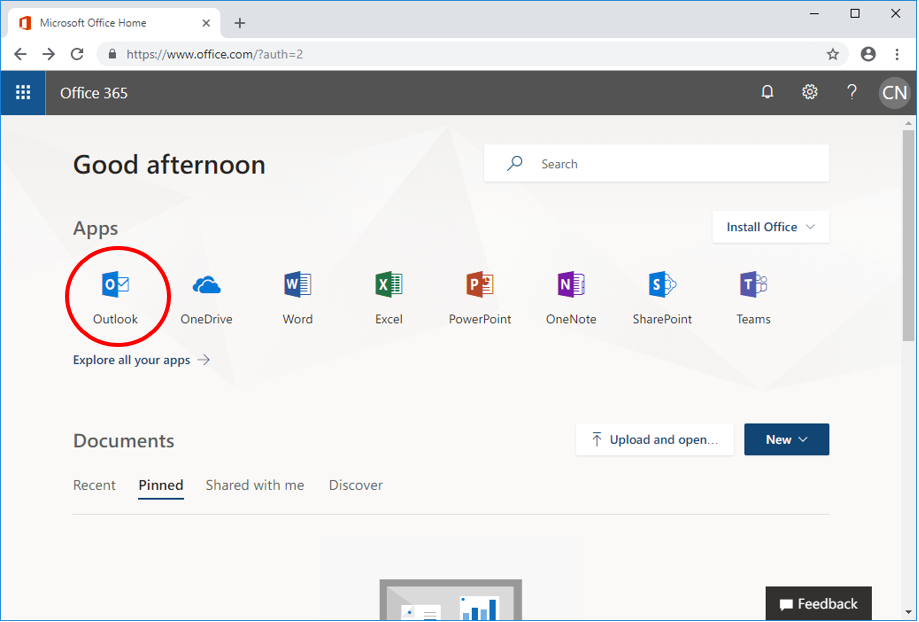This screenshot has width=919, height=622.
Task: Launch the Teams app
Action: click(x=754, y=297)
